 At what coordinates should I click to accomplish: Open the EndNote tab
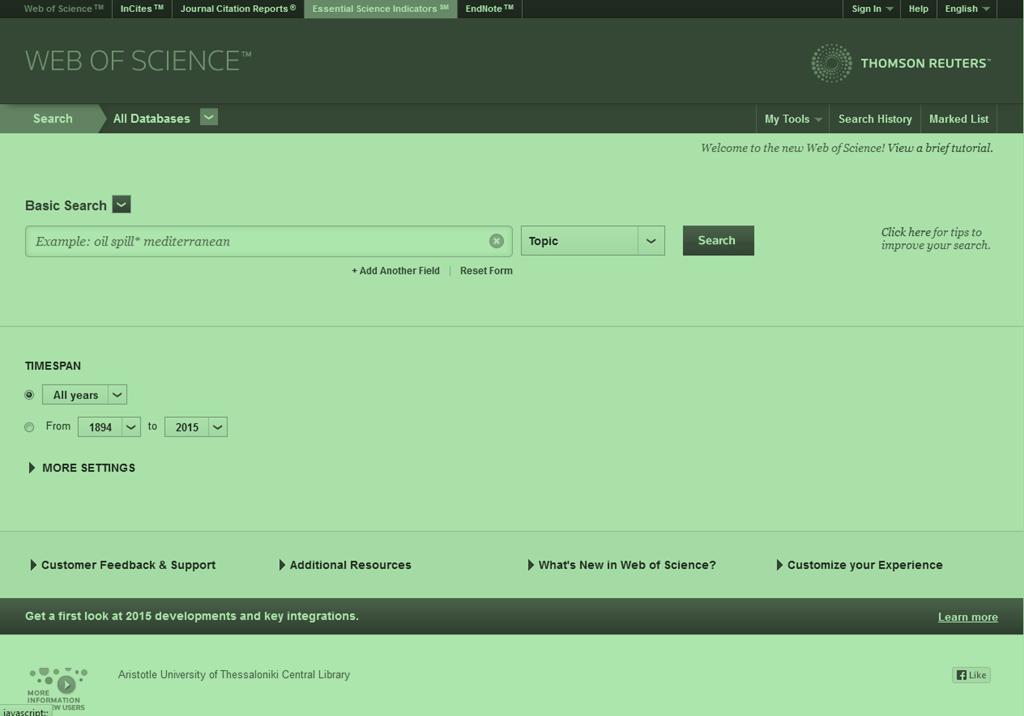coord(489,9)
